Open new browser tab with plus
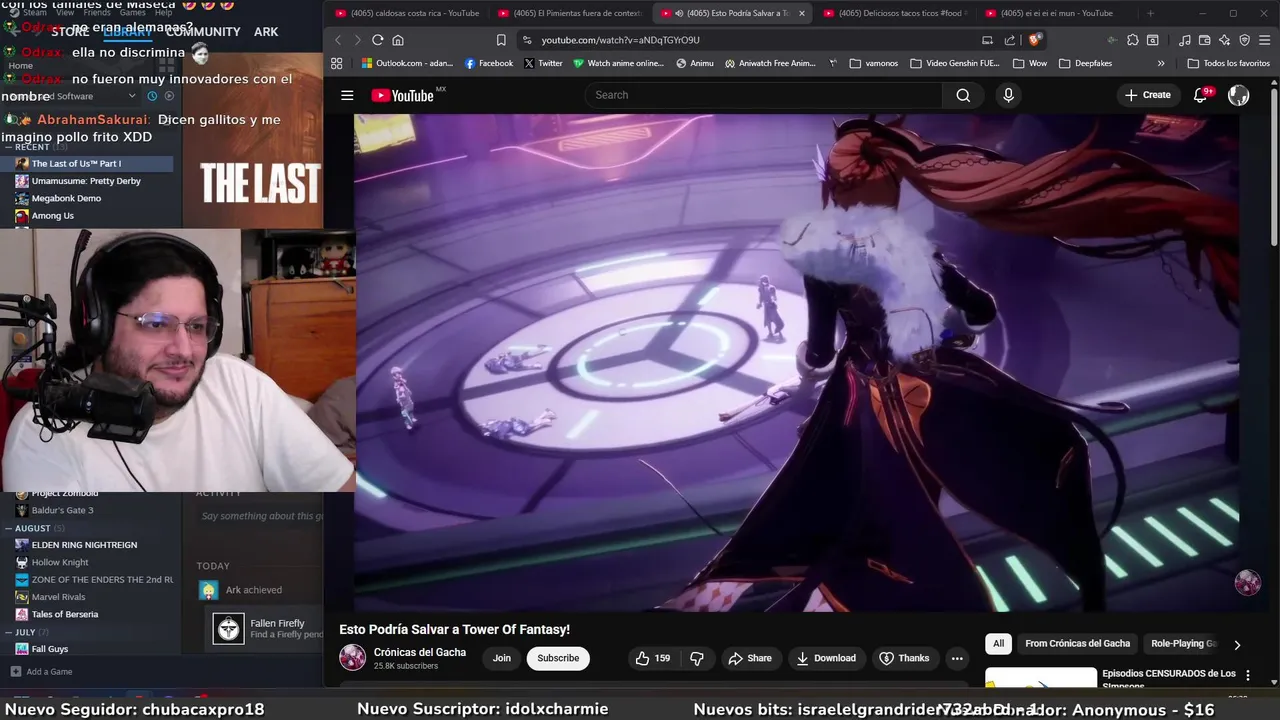Screen dimensions: 1280x720 point(1150,13)
